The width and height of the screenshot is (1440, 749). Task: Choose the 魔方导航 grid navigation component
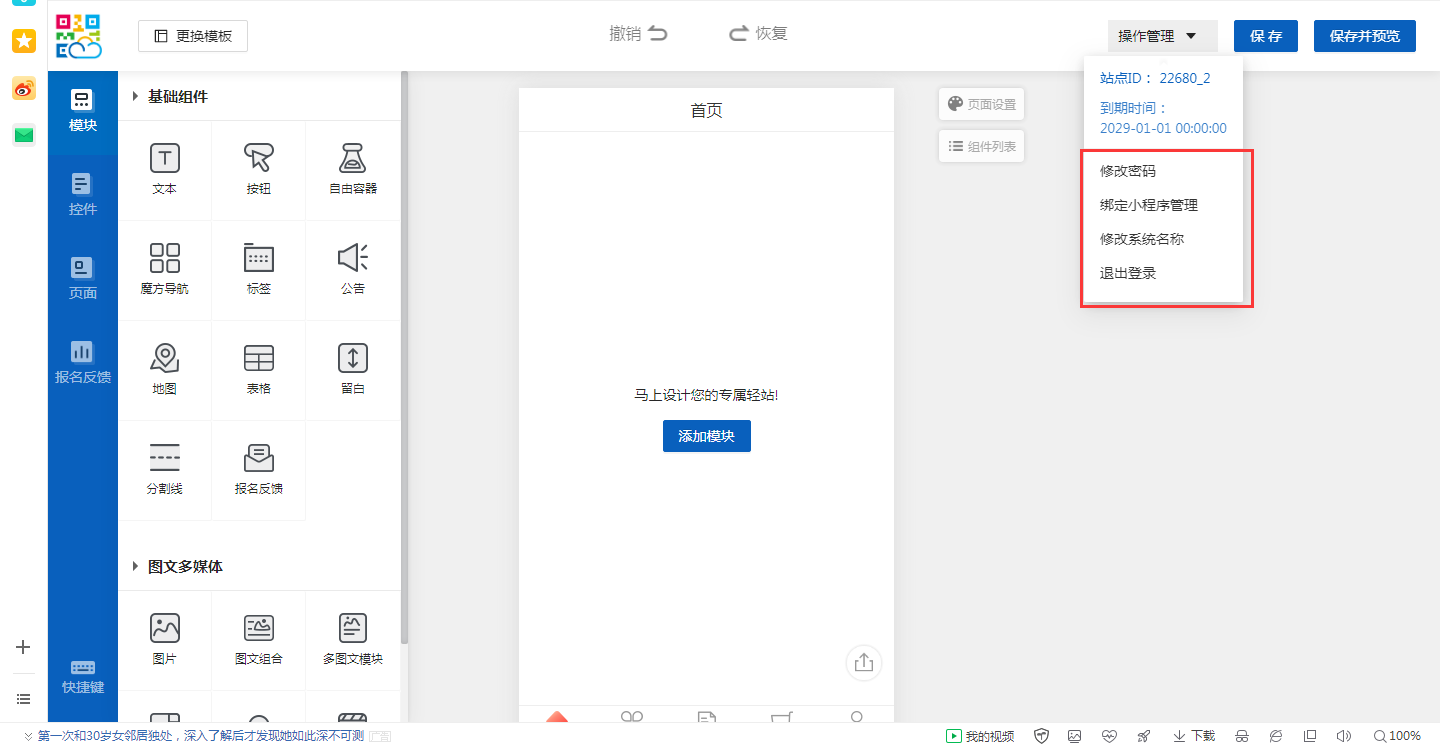(x=164, y=258)
